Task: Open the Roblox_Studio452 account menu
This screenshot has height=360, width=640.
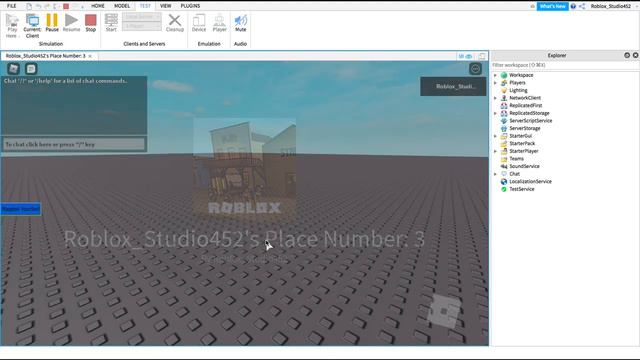Action: point(611,6)
